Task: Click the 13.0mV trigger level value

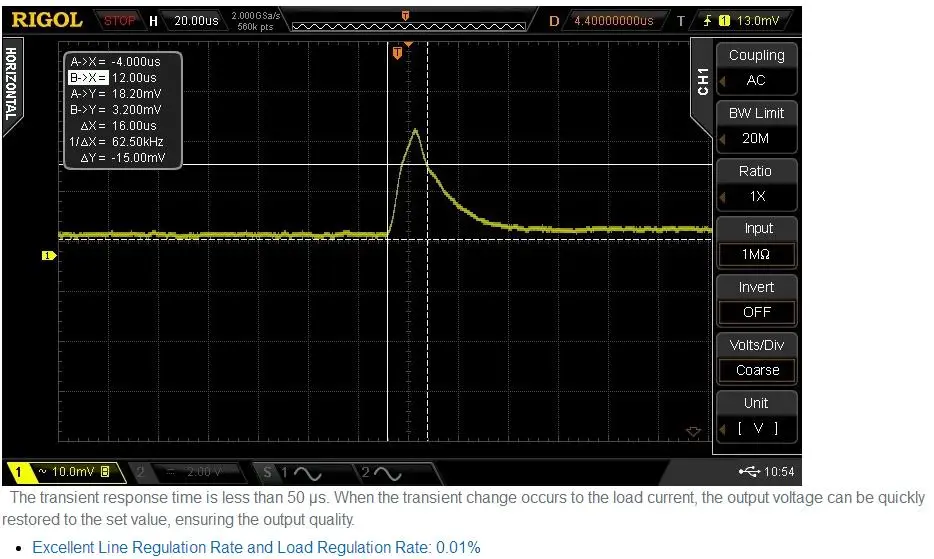Action: (x=758, y=21)
